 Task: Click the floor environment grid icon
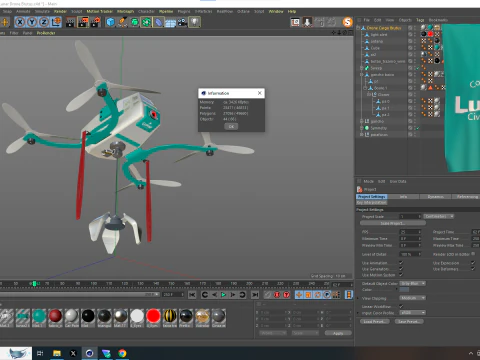tap(170, 23)
